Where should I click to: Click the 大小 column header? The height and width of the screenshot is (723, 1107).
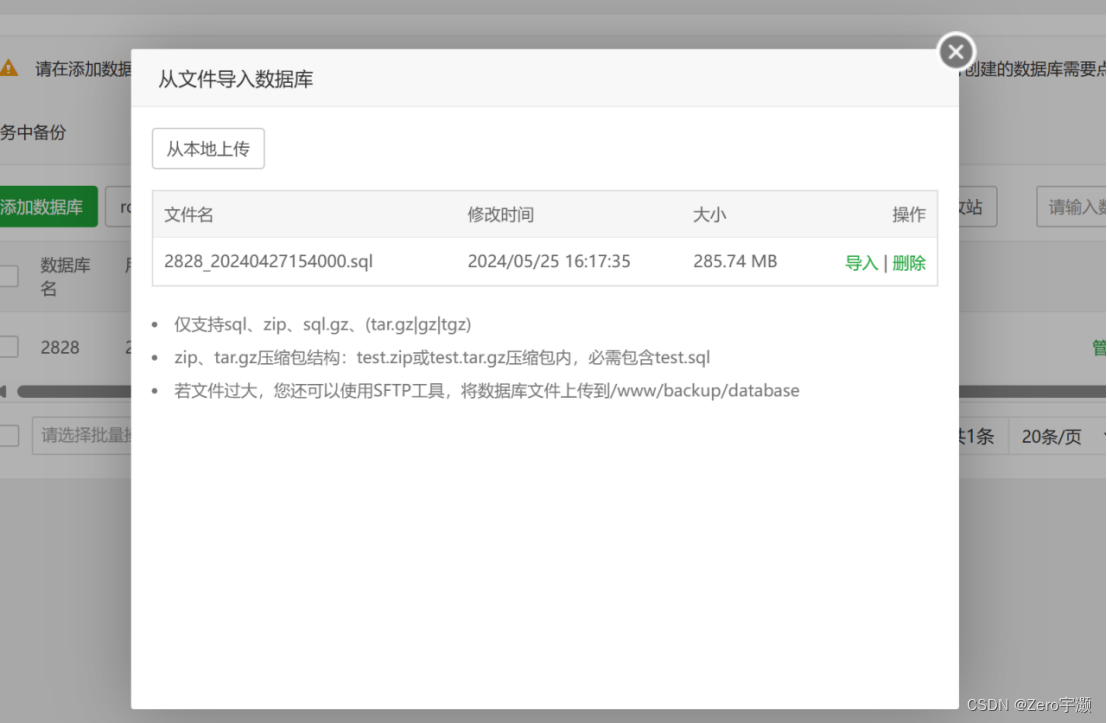click(x=710, y=215)
